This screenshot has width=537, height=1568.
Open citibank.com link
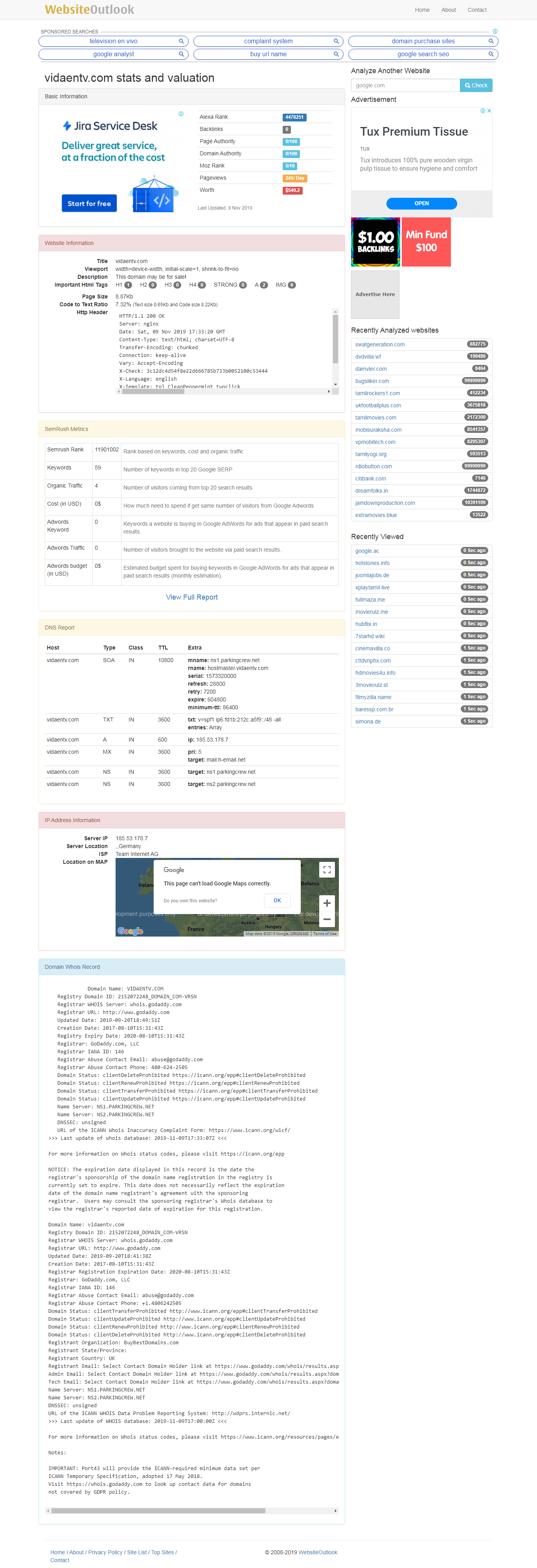coord(371,478)
